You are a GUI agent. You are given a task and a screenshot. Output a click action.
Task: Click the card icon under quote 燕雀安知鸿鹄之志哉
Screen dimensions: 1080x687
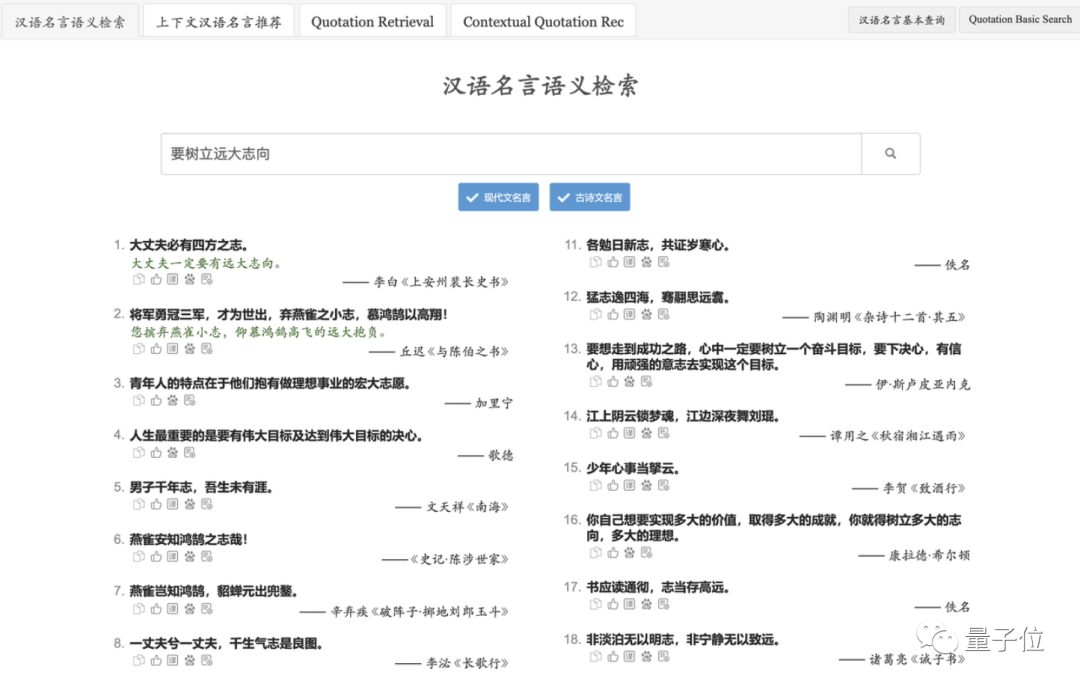click(x=172, y=556)
